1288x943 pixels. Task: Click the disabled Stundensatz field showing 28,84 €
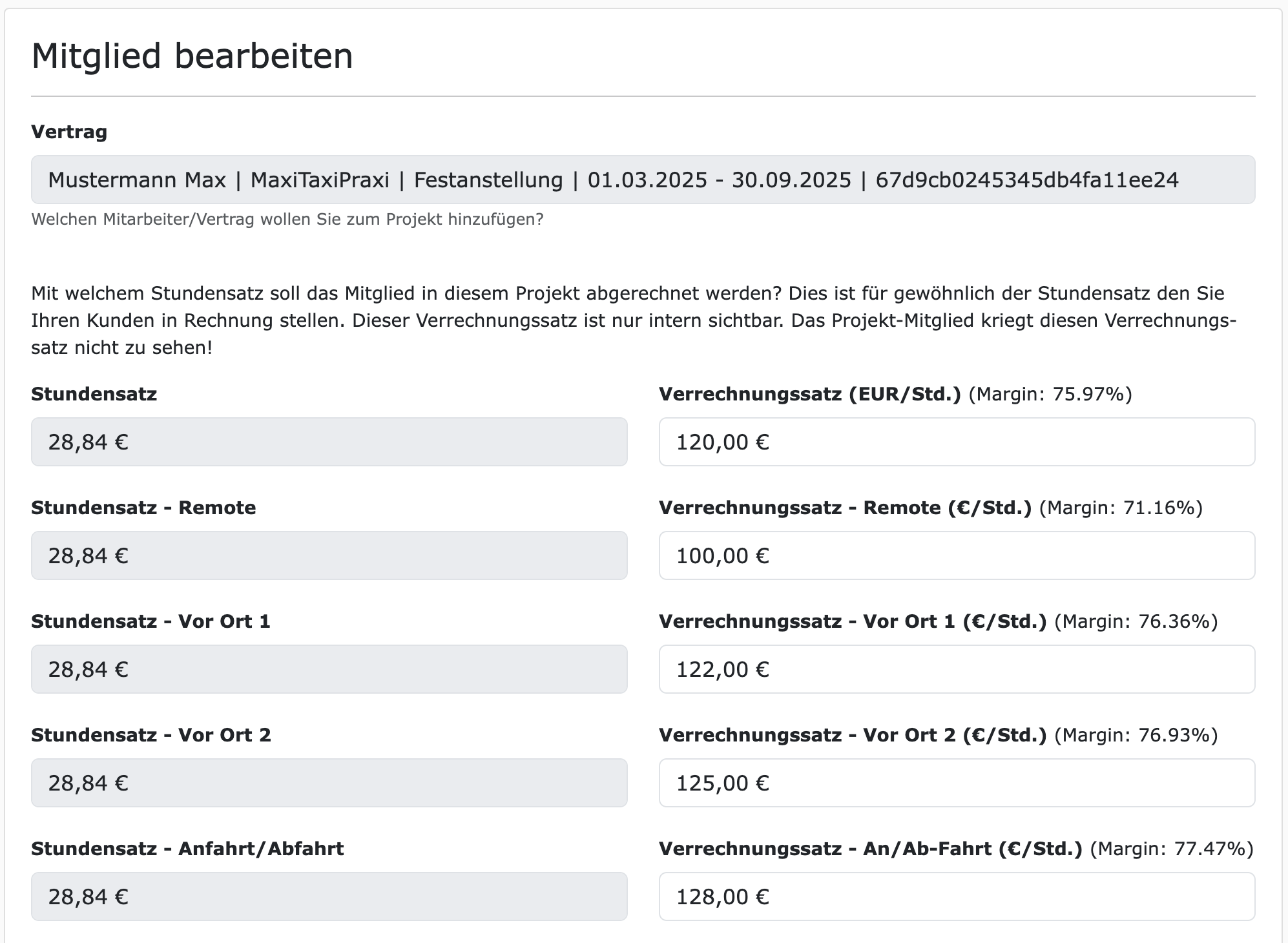329,442
